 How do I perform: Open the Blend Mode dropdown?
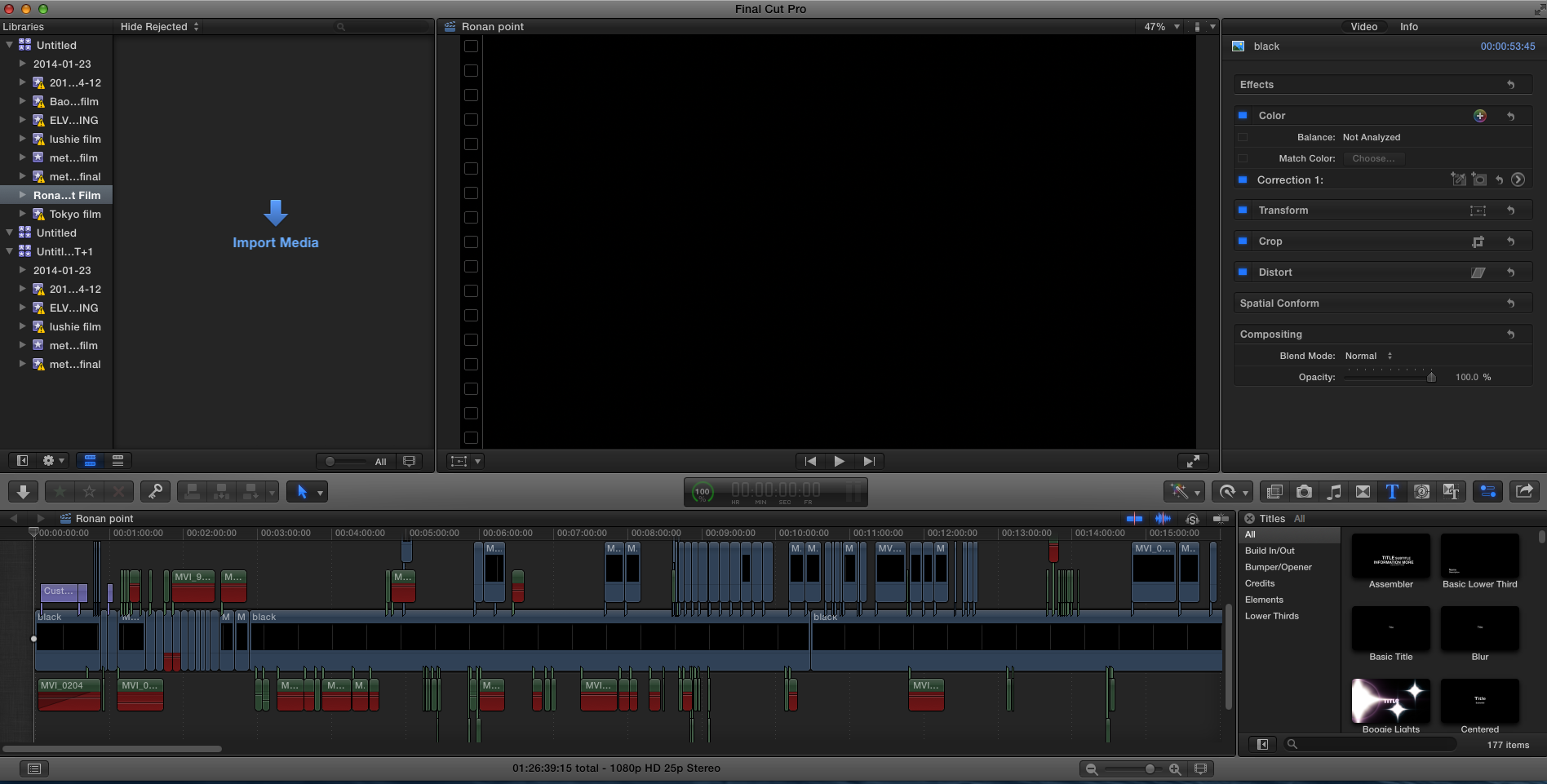pyautogui.click(x=1368, y=356)
